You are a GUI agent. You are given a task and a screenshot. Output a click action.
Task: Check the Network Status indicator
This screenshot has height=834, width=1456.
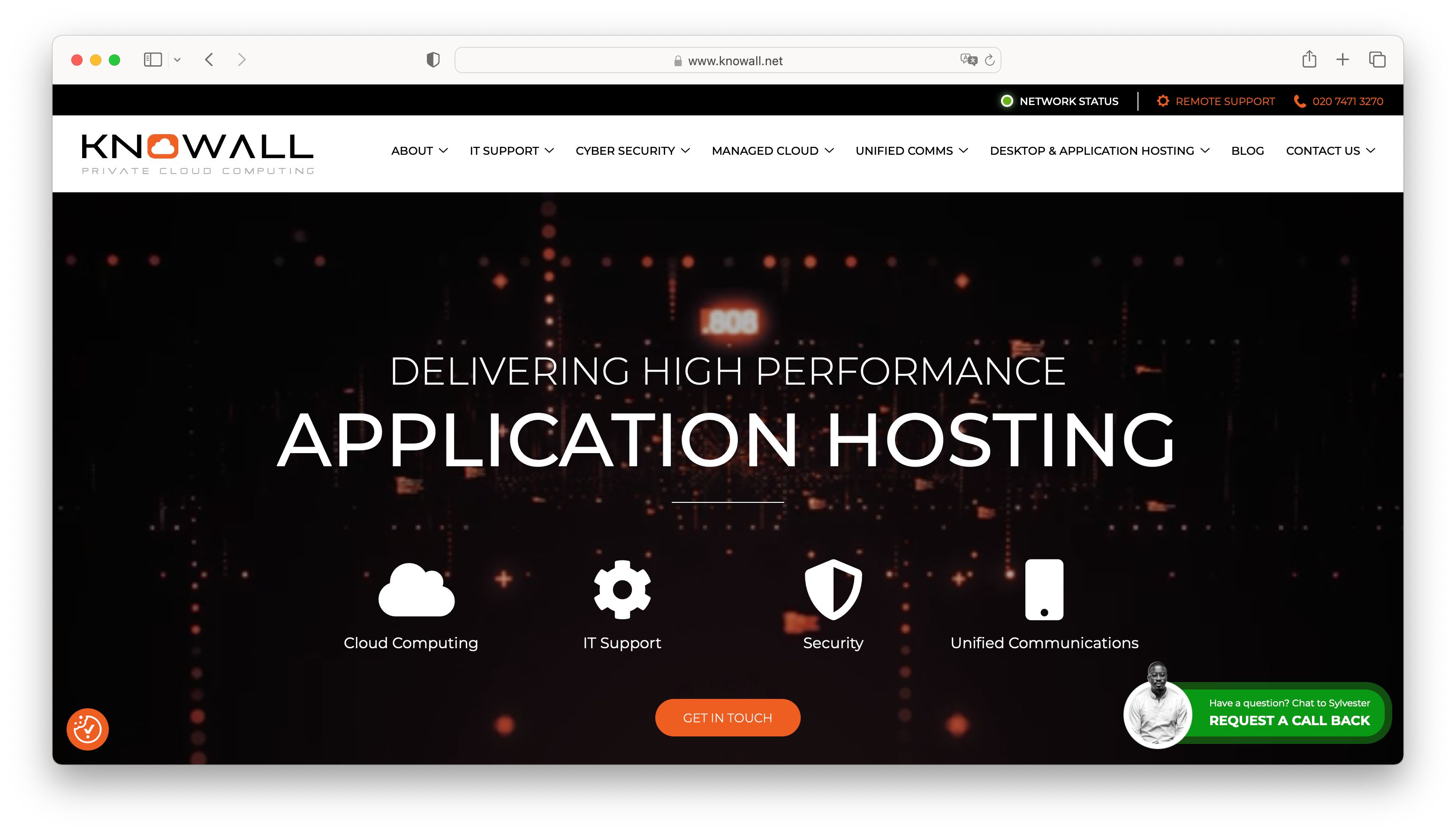(1059, 101)
